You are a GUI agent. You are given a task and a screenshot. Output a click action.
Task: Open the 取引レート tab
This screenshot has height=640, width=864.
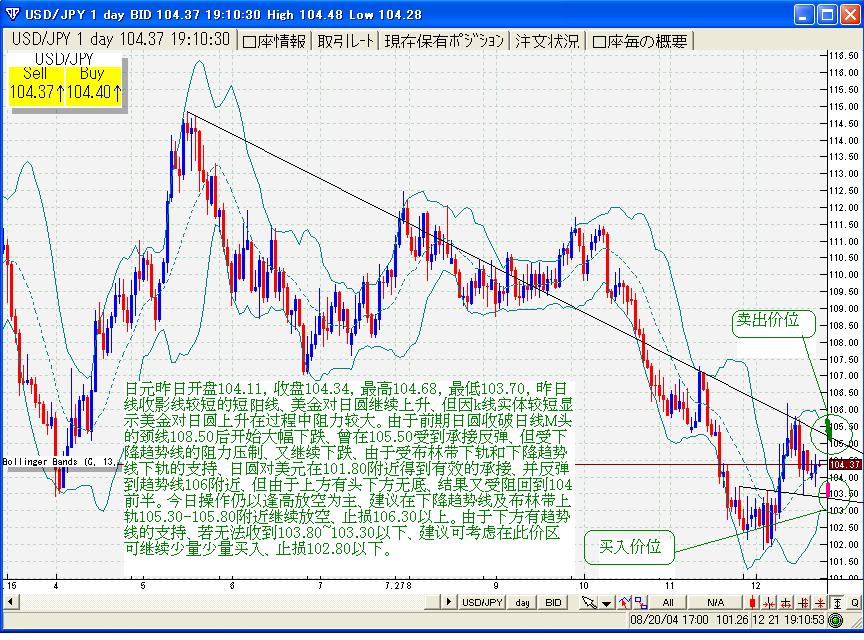tap(345, 41)
